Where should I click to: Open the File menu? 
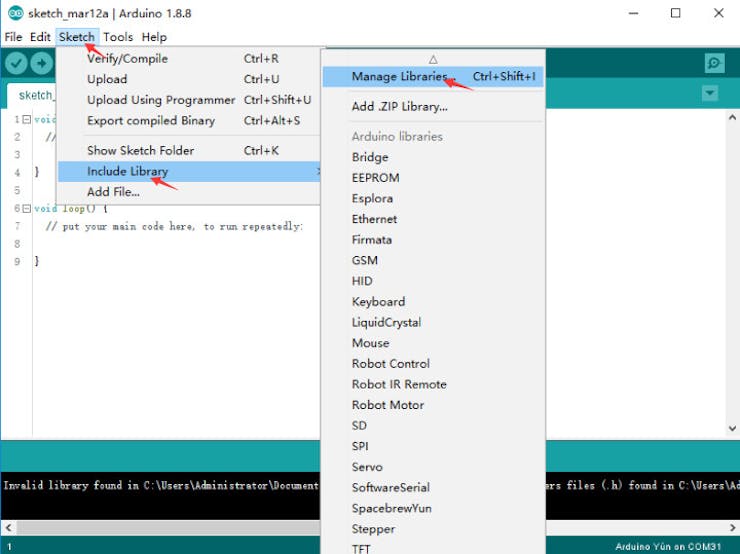click(13, 37)
